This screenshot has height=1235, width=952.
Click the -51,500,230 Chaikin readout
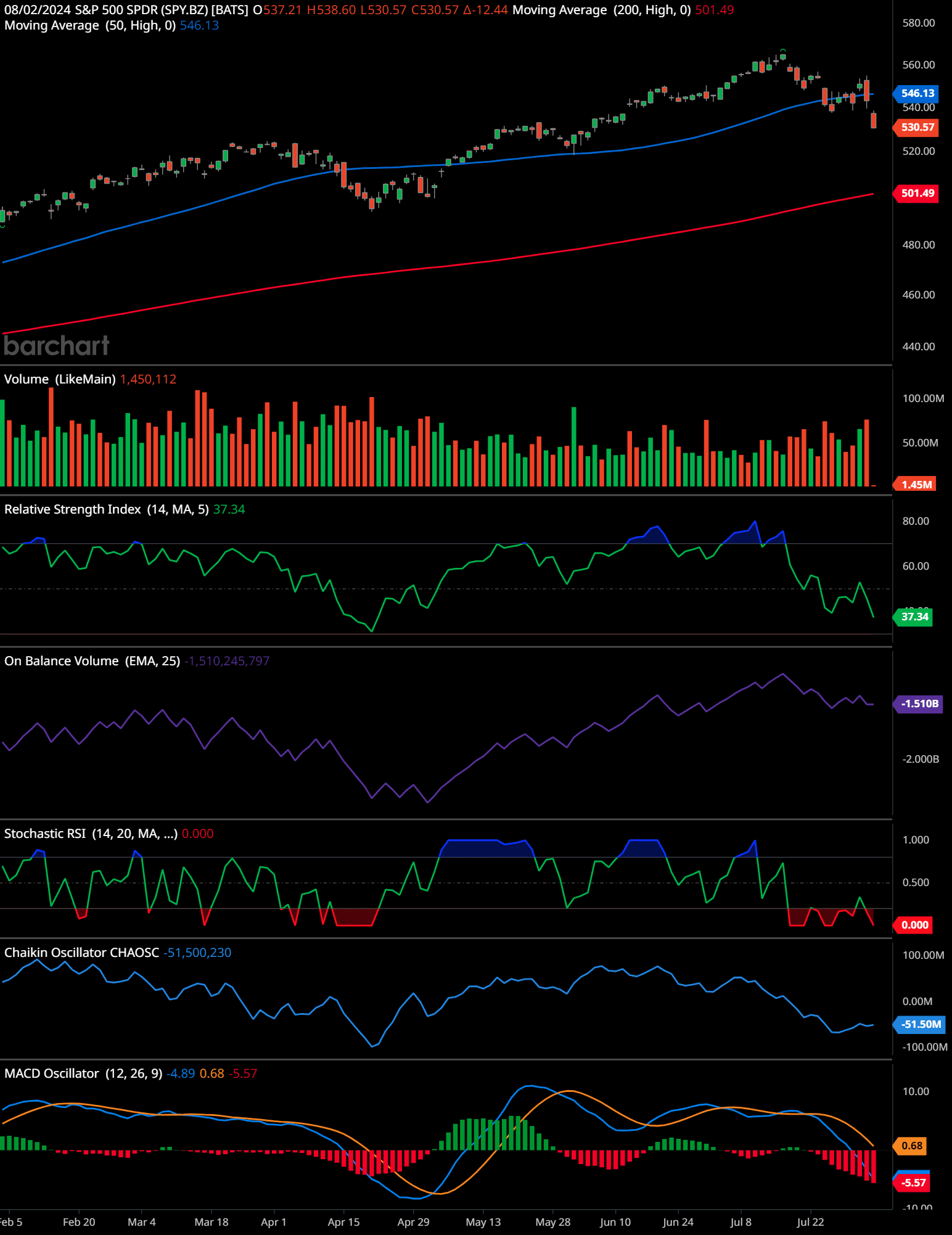pyautogui.click(x=197, y=953)
